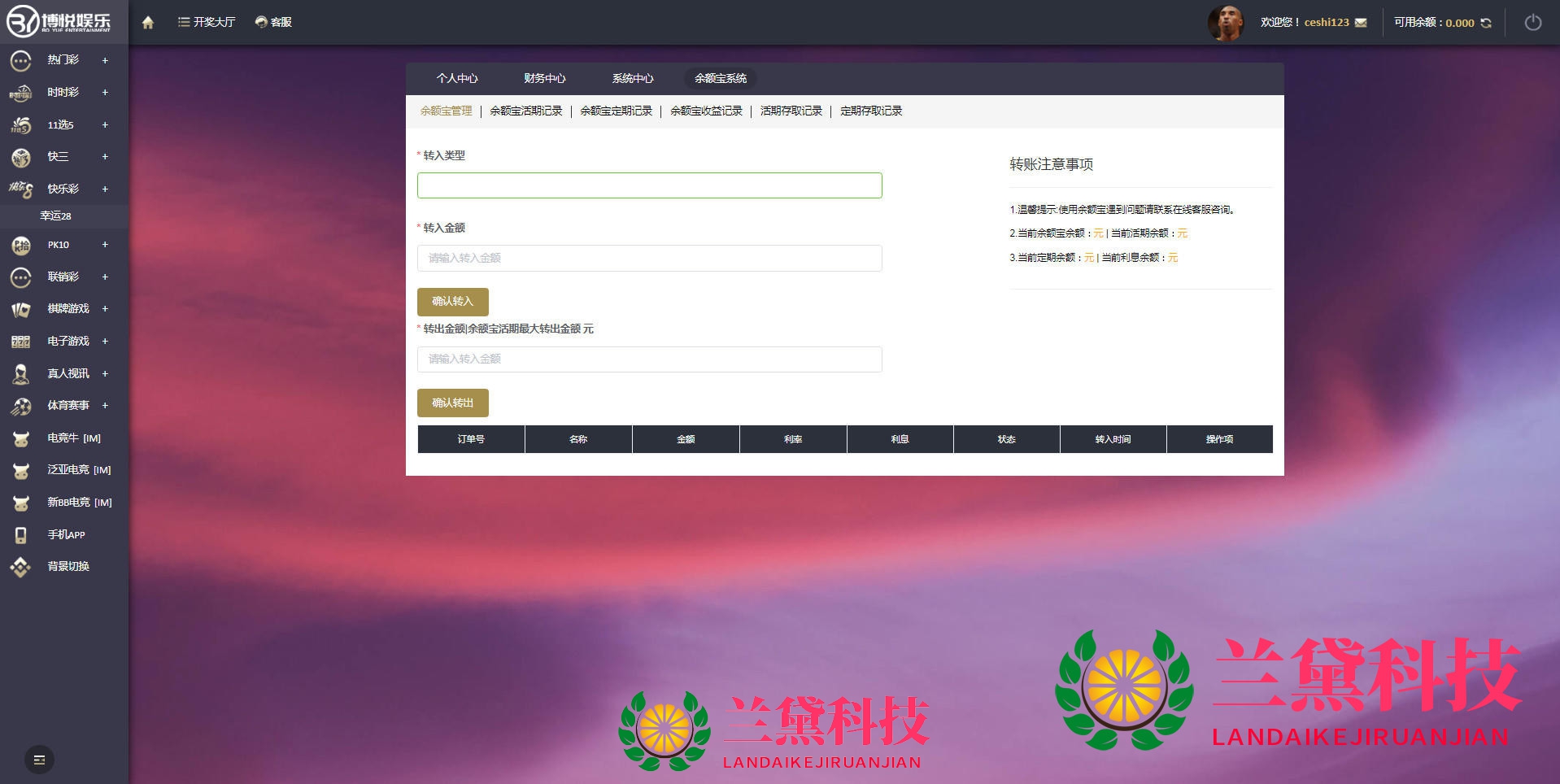Viewport: 1560px width, 784px height.
Task: Open 余额宝收益记录 link
Action: [x=706, y=111]
